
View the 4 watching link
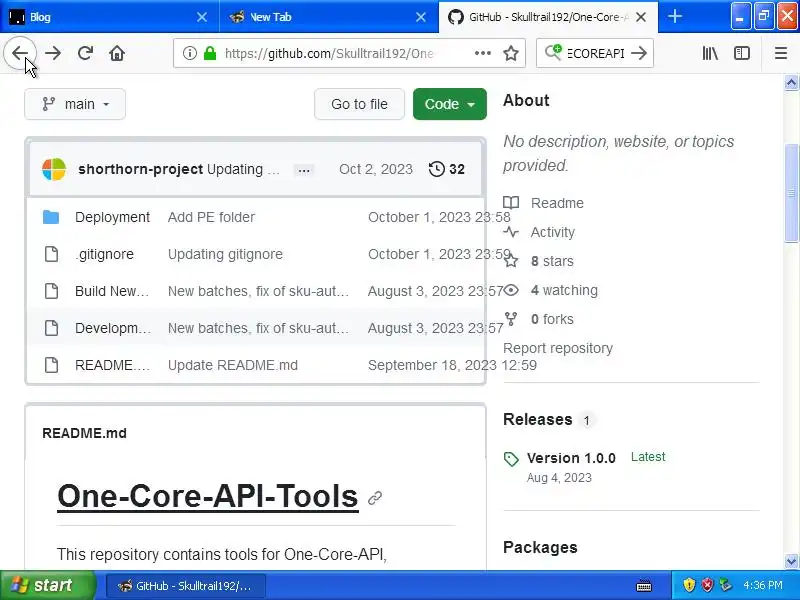[564, 290]
